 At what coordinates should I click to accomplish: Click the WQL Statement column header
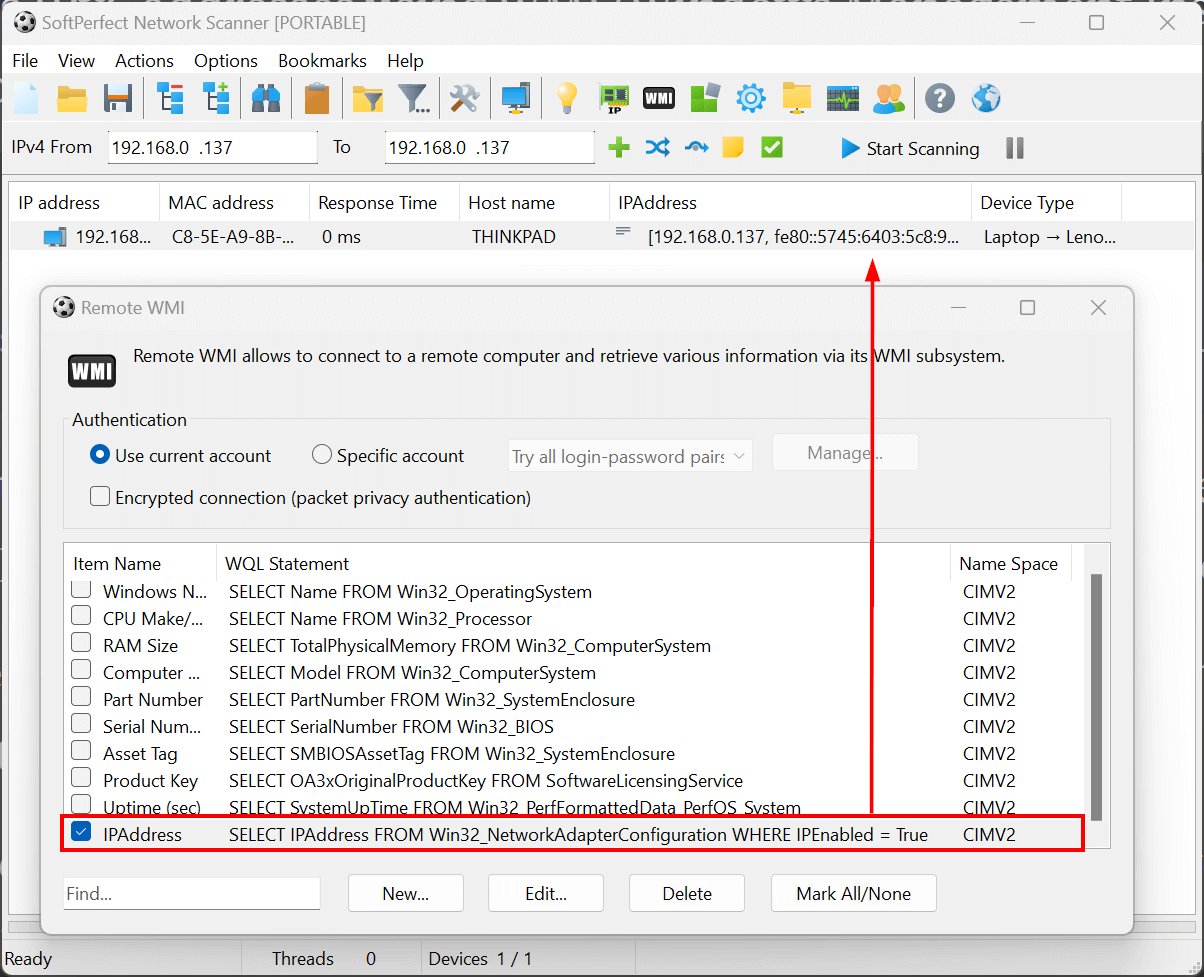583,563
